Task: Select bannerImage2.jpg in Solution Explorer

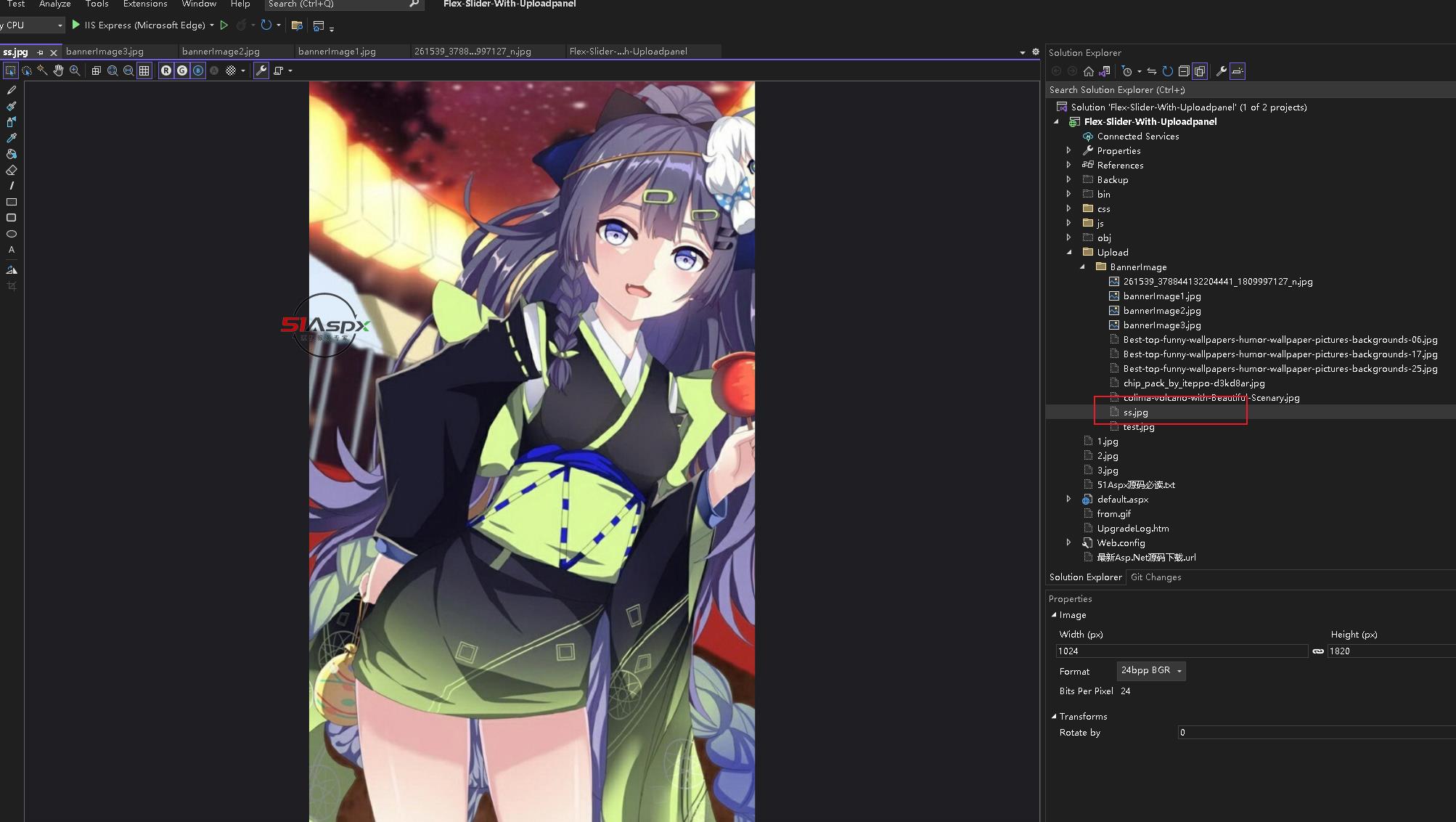Action: click(x=1161, y=311)
